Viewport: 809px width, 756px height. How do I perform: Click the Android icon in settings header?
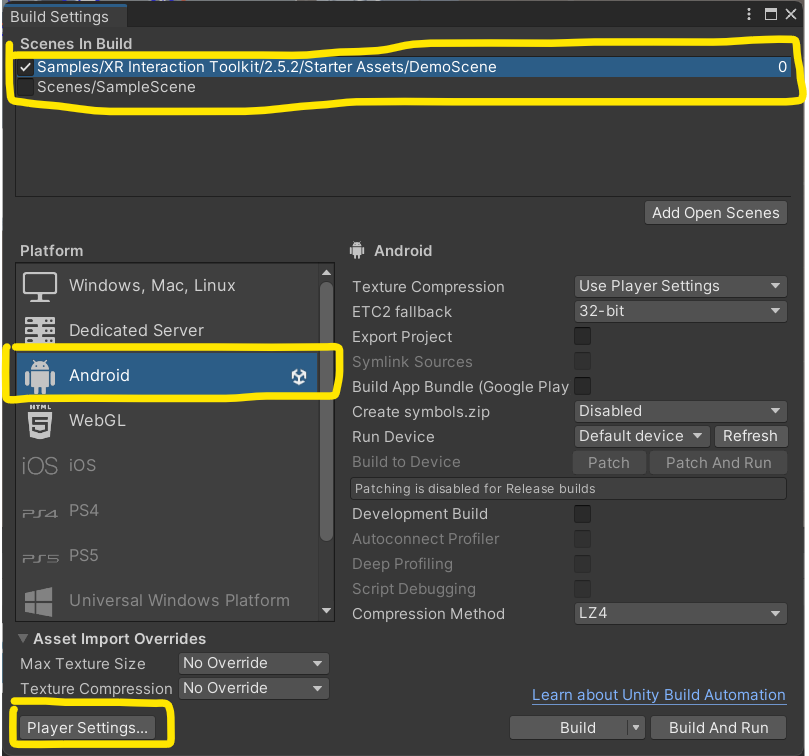click(x=357, y=250)
